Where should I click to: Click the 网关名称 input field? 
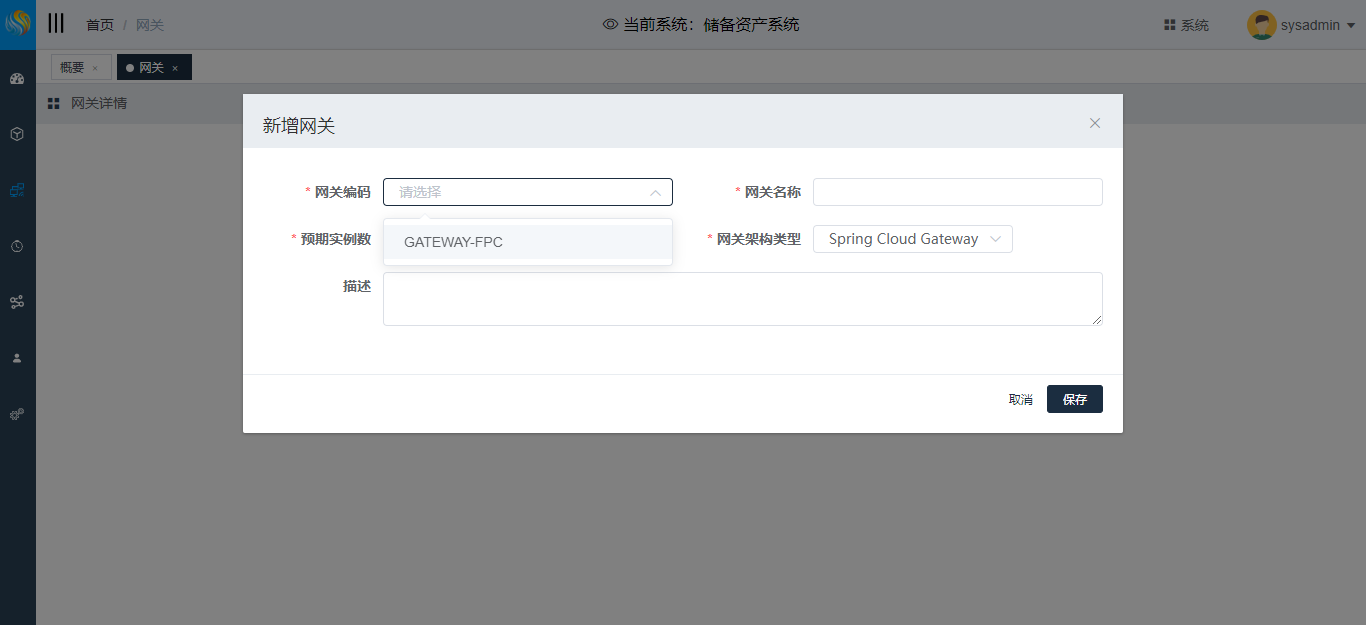[957, 192]
